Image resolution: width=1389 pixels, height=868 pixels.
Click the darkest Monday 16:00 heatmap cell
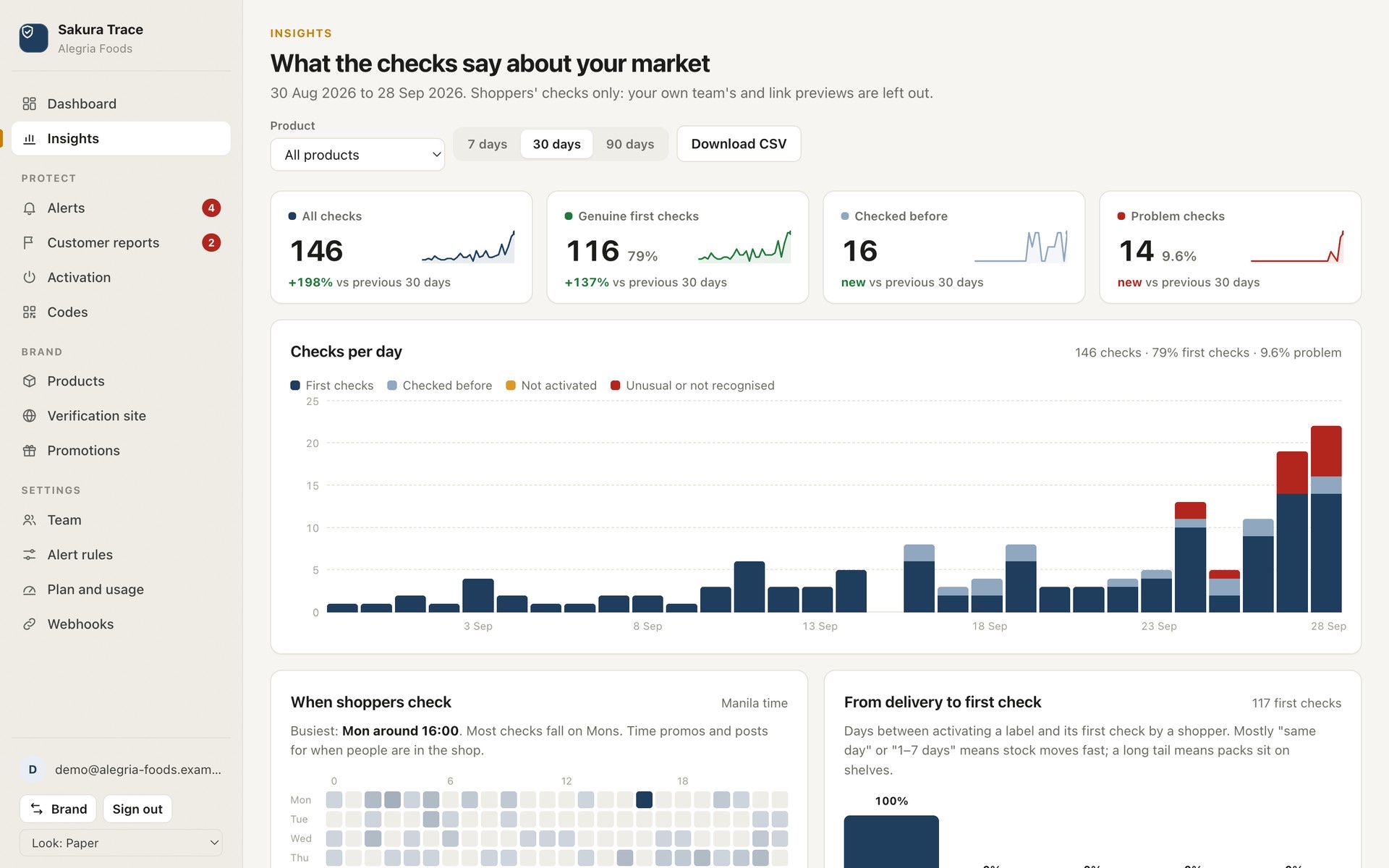(644, 799)
